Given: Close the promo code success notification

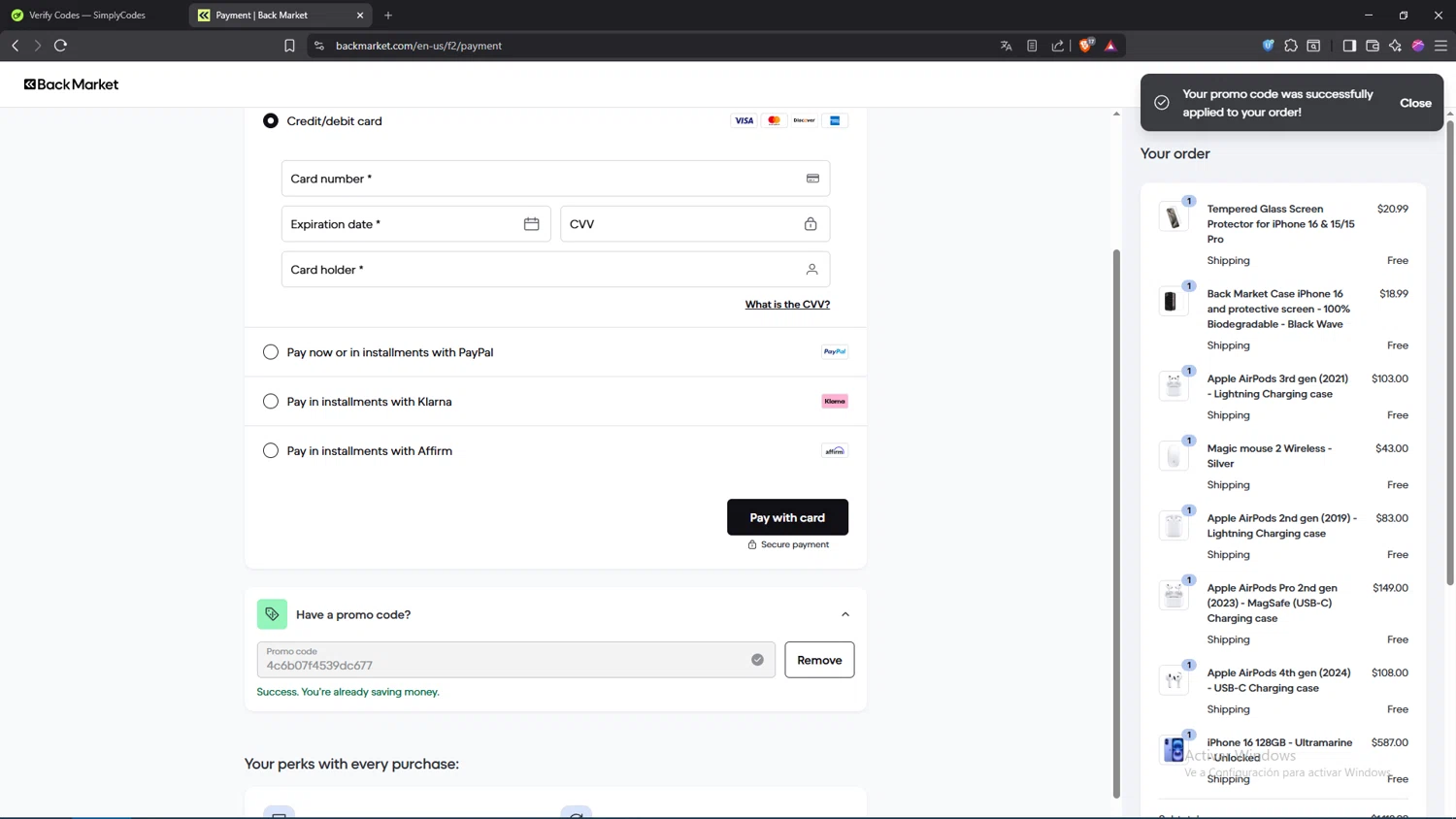Looking at the screenshot, I should tap(1415, 103).
